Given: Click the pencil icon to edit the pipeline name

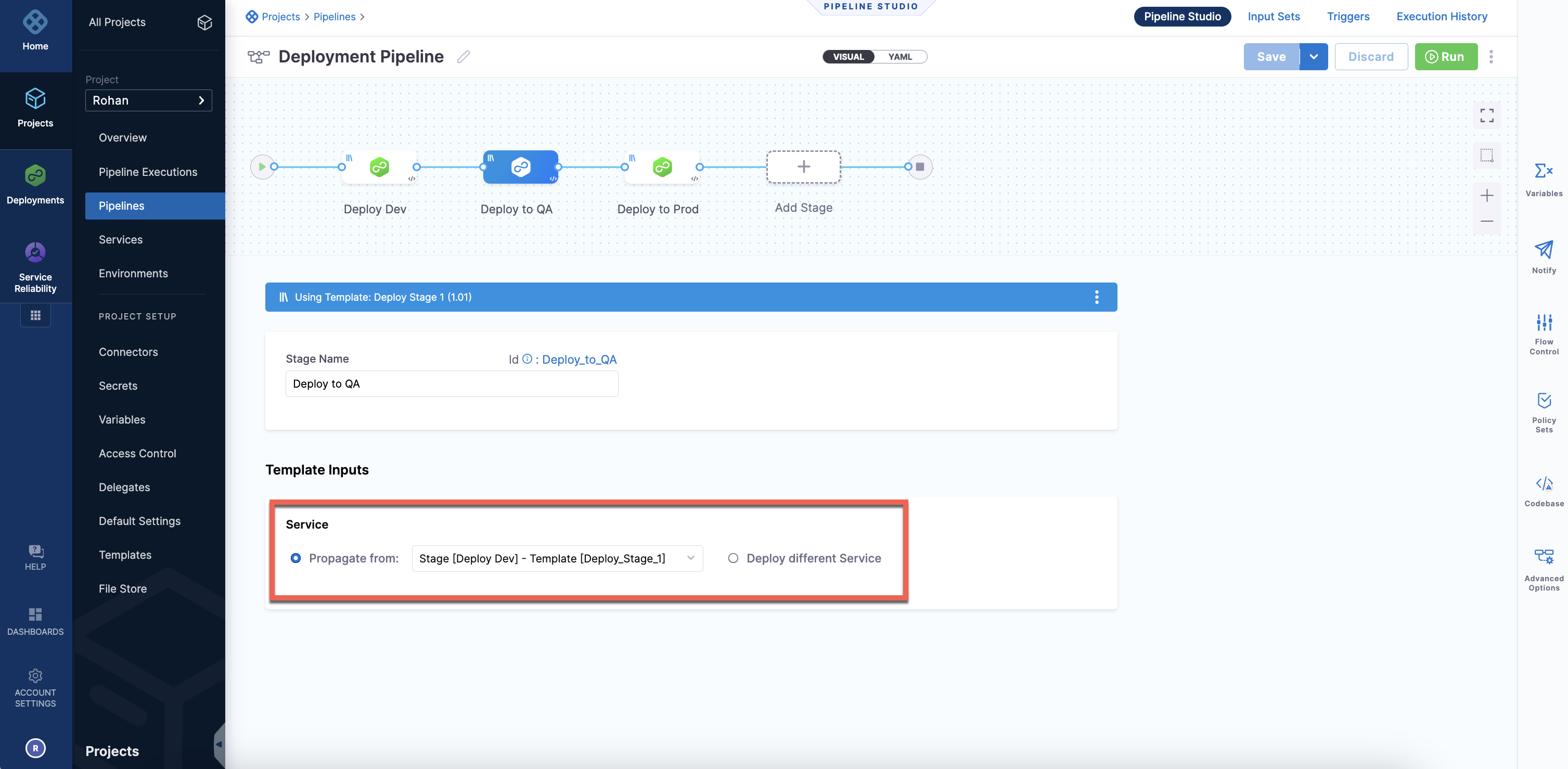Looking at the screenshot, I should click(464, 57).
